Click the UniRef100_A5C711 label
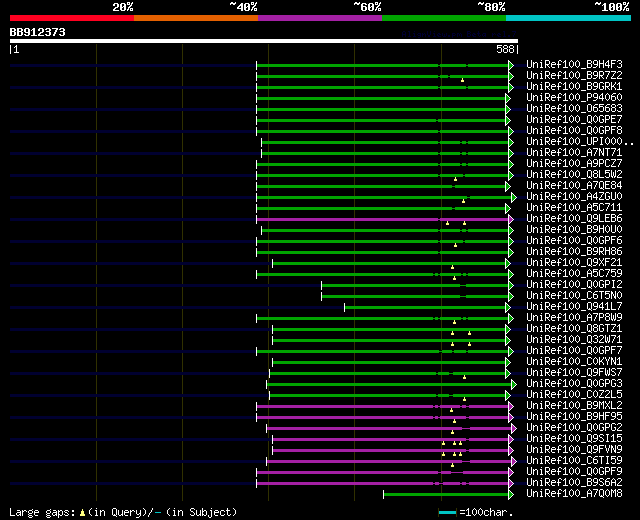 [574, 208]
